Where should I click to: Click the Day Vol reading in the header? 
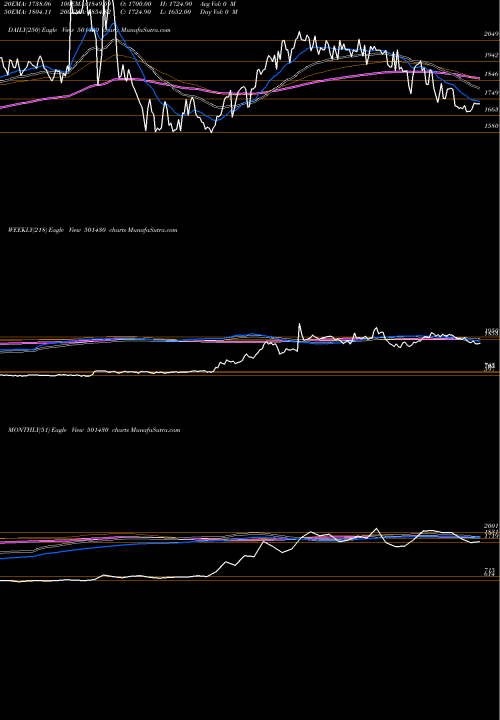point(219,12)
